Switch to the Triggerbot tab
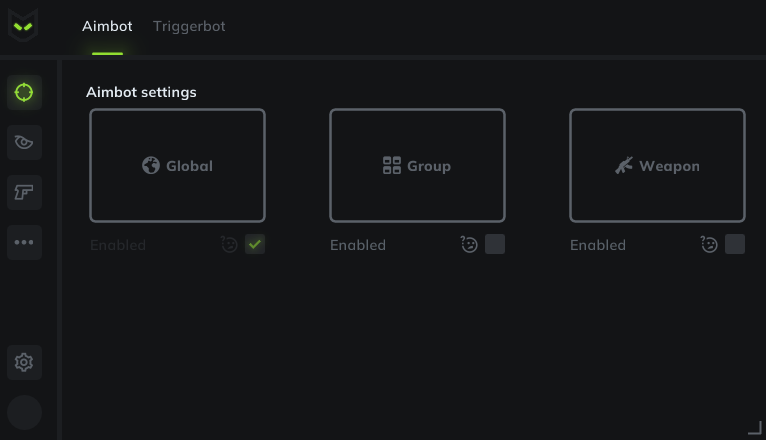 point(189,26)
